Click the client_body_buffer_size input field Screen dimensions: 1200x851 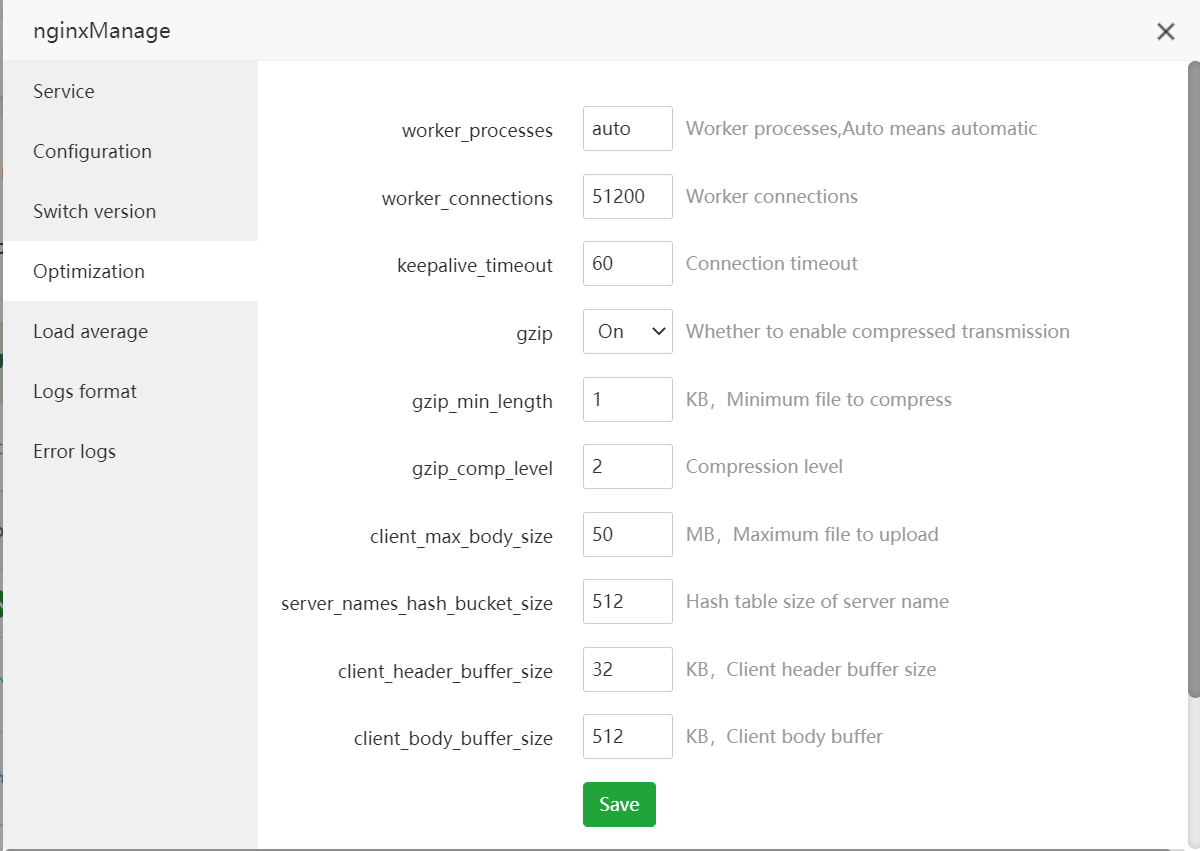click(627, 737)
